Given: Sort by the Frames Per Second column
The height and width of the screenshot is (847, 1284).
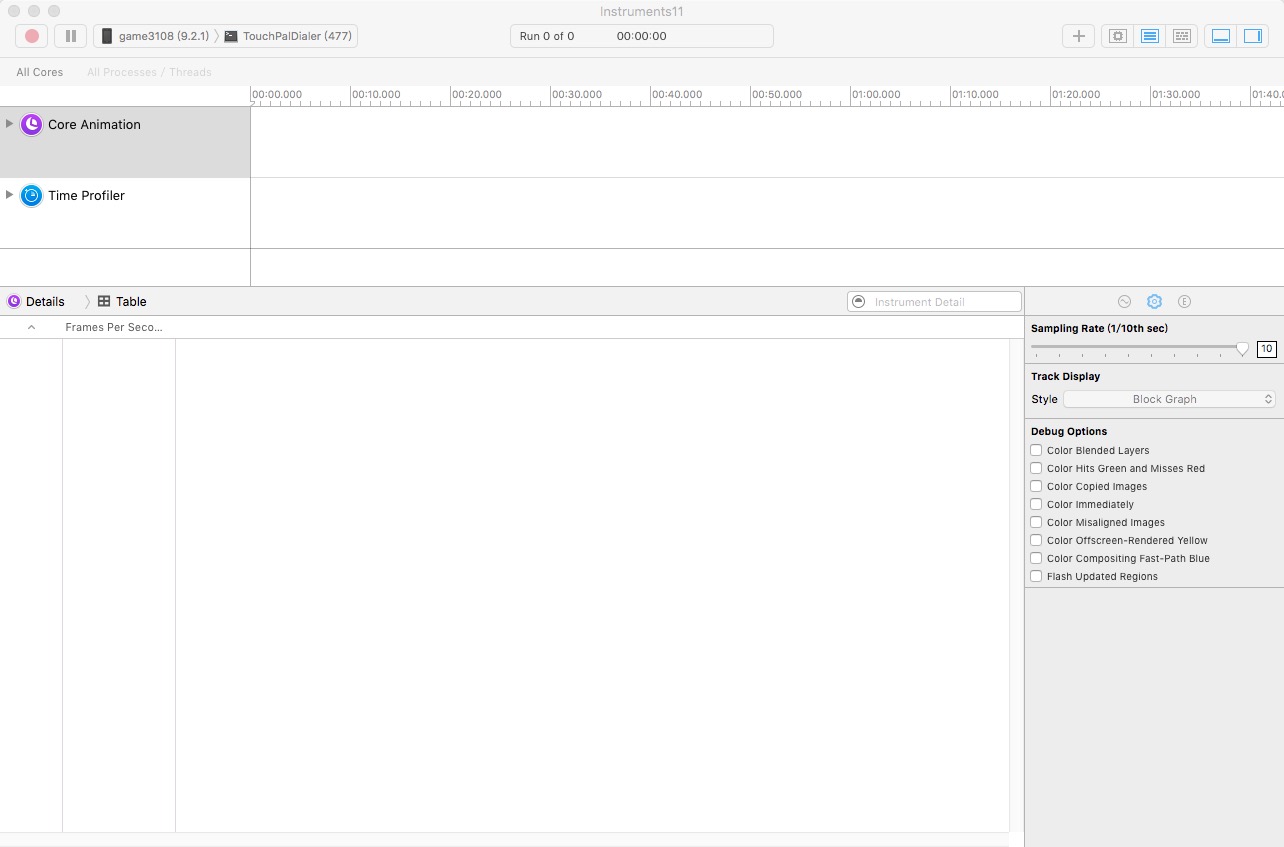Looking at the screenshot, I should coord(114,327).
